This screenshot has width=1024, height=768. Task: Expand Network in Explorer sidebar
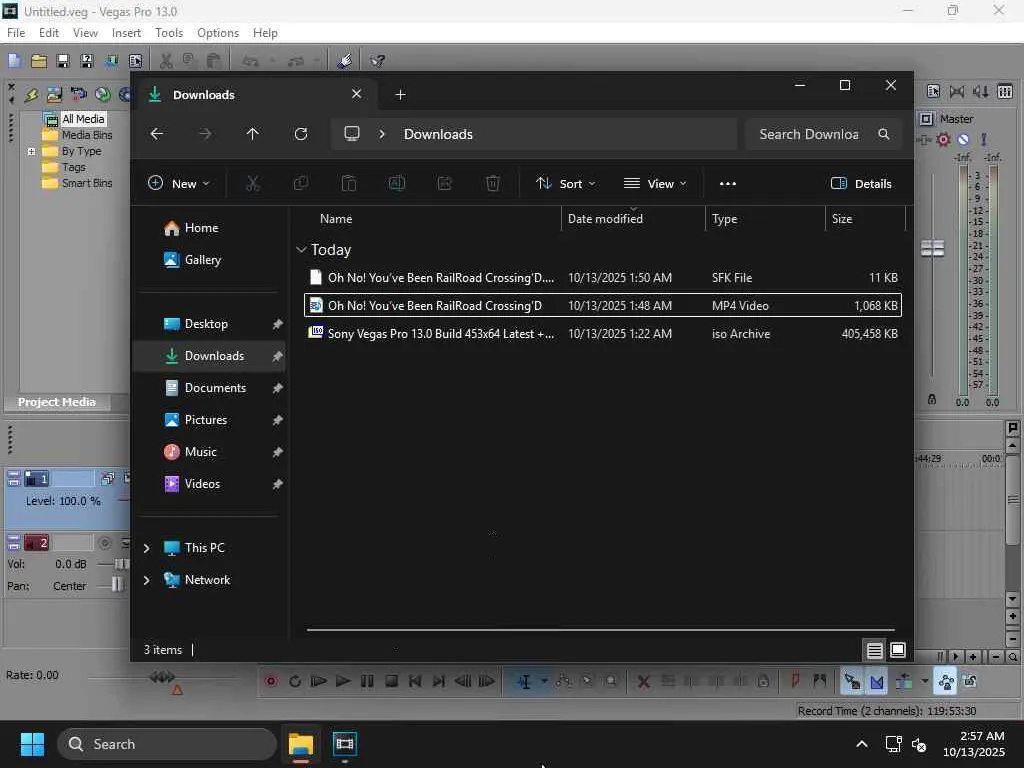(x=147, y=580)
